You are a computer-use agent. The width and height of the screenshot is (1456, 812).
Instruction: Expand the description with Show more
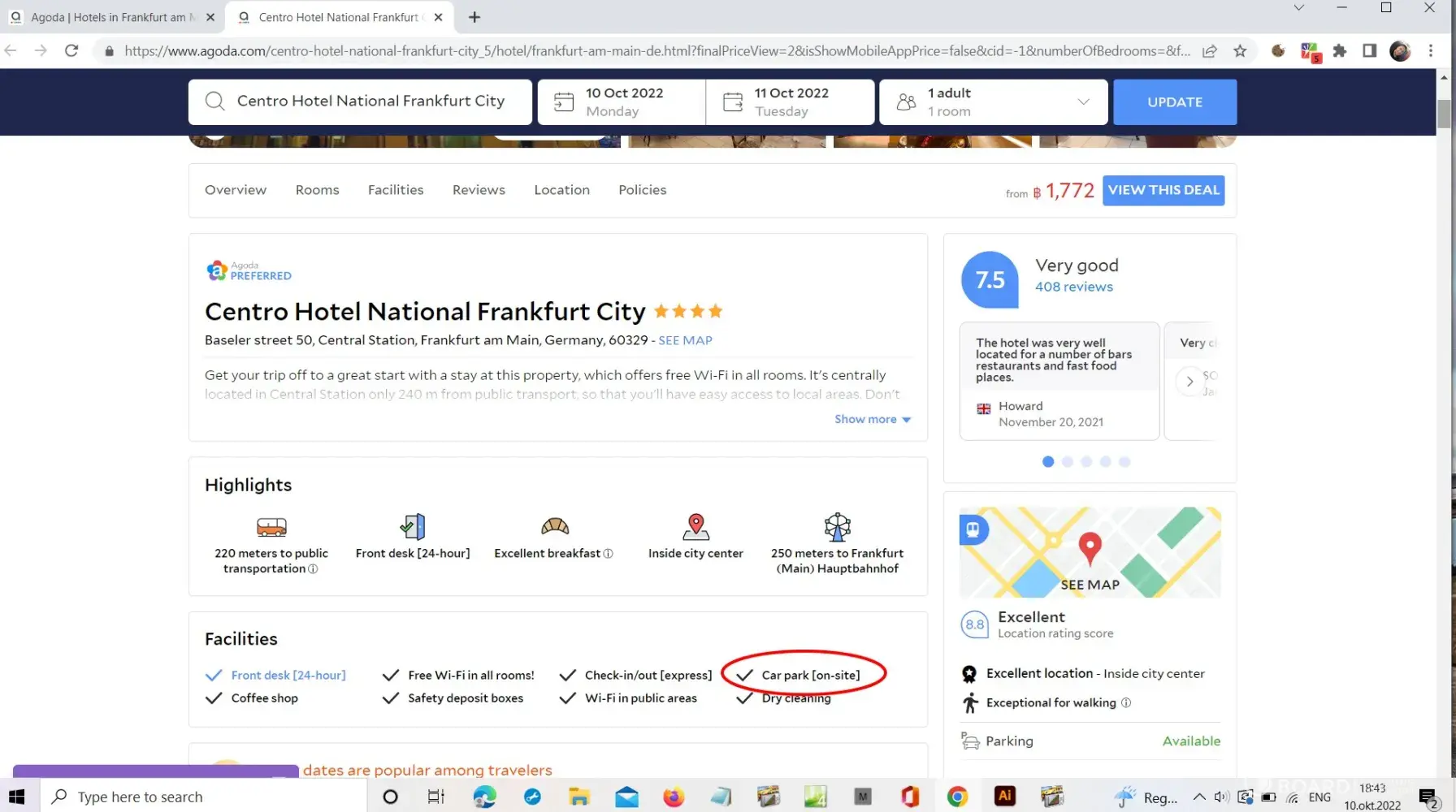(873, 419)
